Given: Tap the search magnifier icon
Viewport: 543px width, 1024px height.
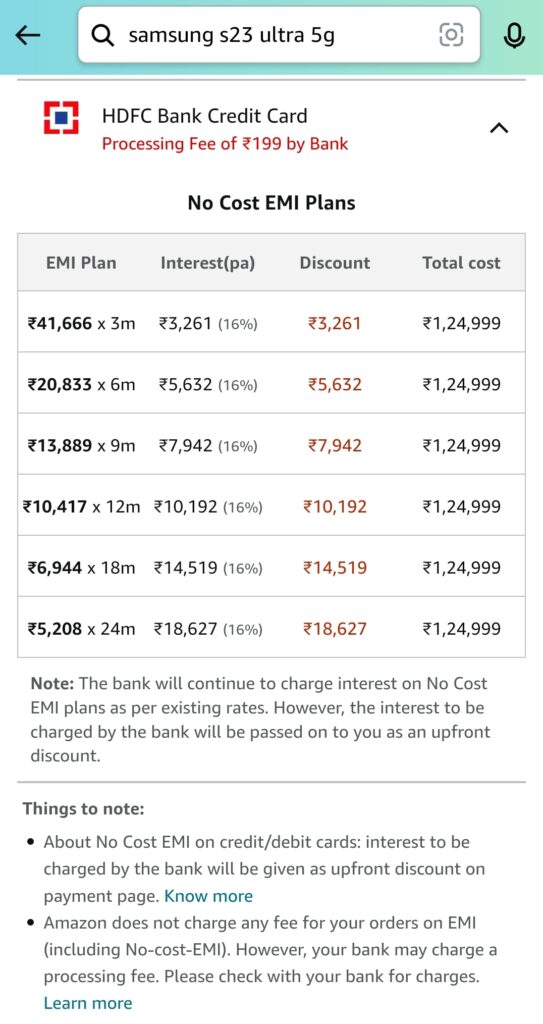Looking at the screenshot, I should point(103,35).
